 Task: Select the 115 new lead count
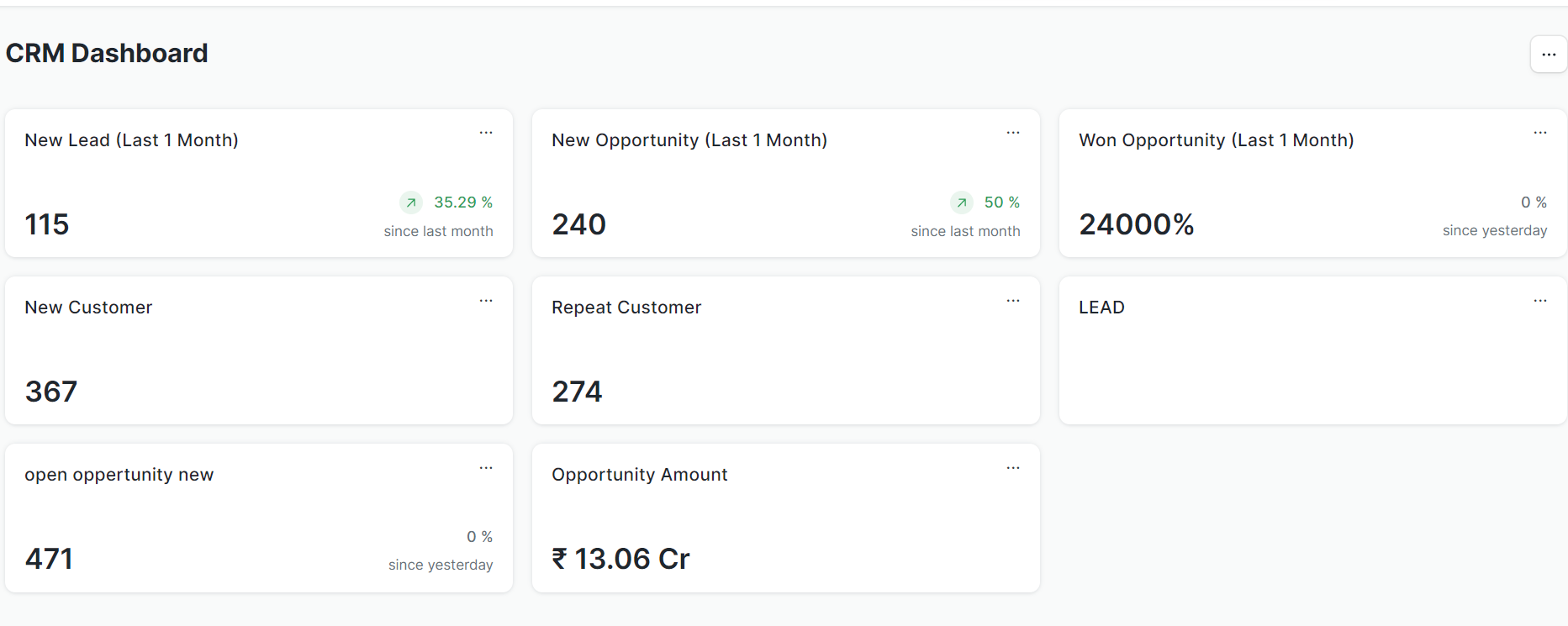(x=47, y=224)
